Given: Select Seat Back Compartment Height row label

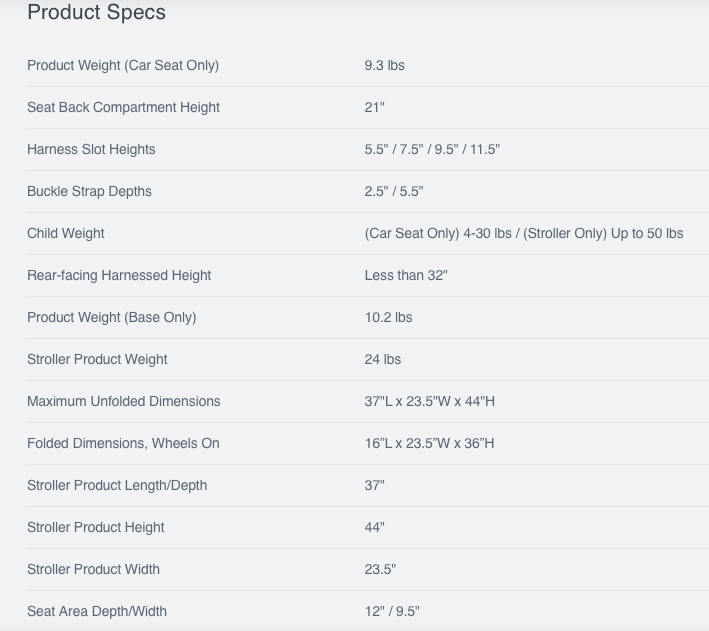Looking at the screenshot, I should [x=123, y=108].
